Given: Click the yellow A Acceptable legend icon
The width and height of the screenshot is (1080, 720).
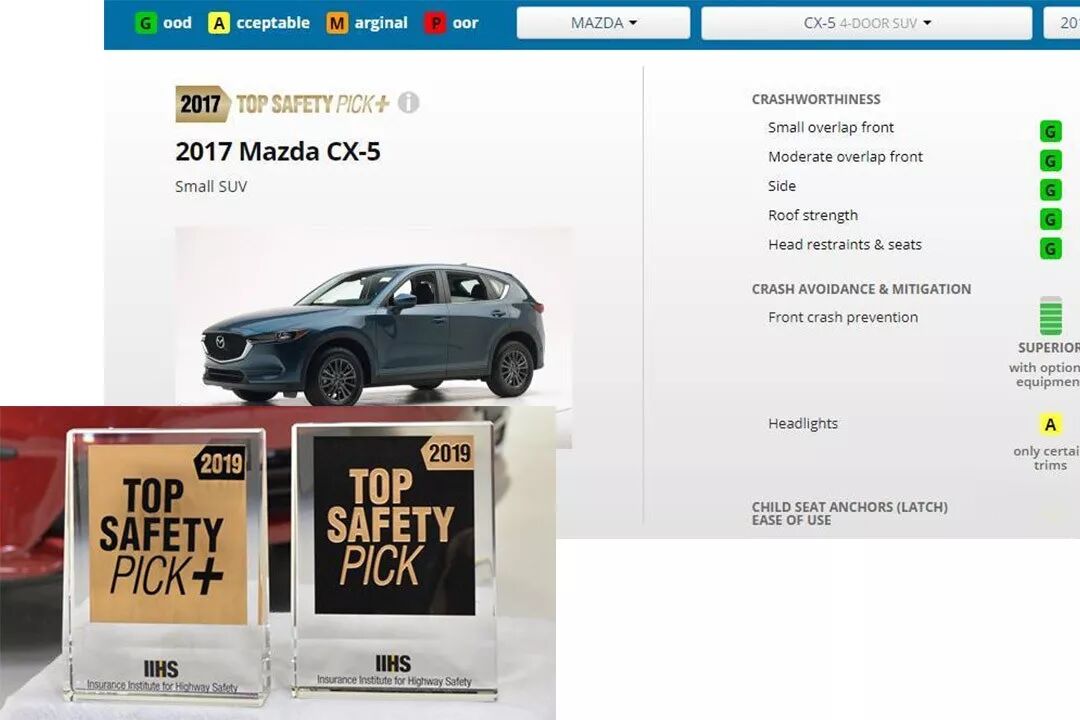Looking at the screenshot, I should click(x=218, y=23).
